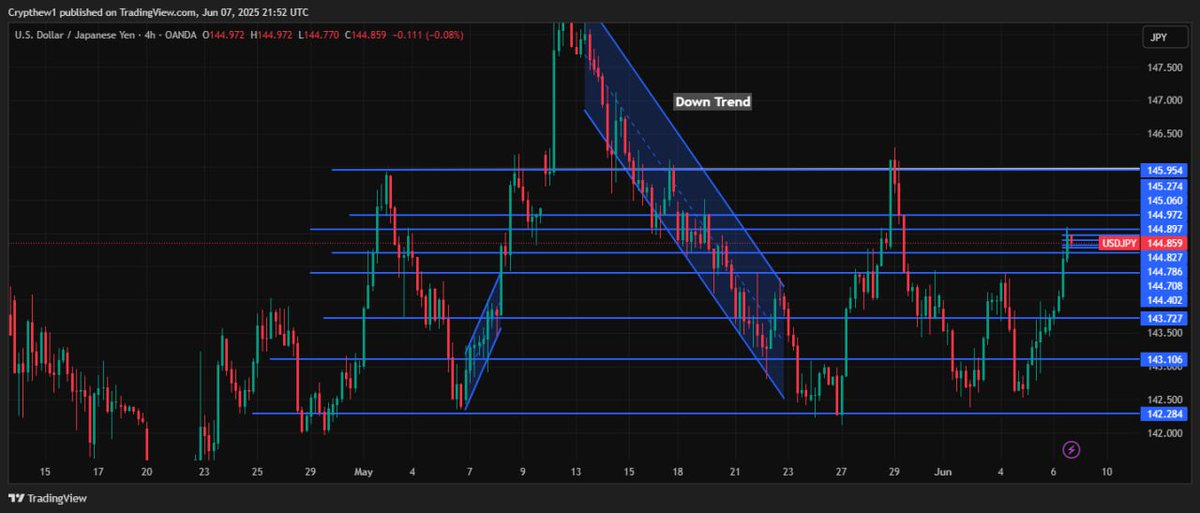Click the red USDJPY symbol tag
Image resolution: width=1200 pixels, height=513 pixels.
pos(1120,243)
